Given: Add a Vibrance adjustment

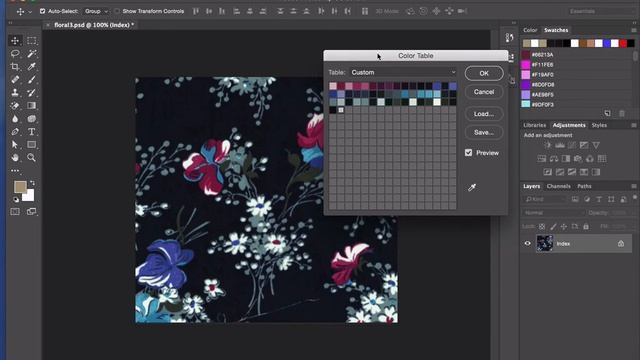Looking at the screenshot, I should [596, 145].
